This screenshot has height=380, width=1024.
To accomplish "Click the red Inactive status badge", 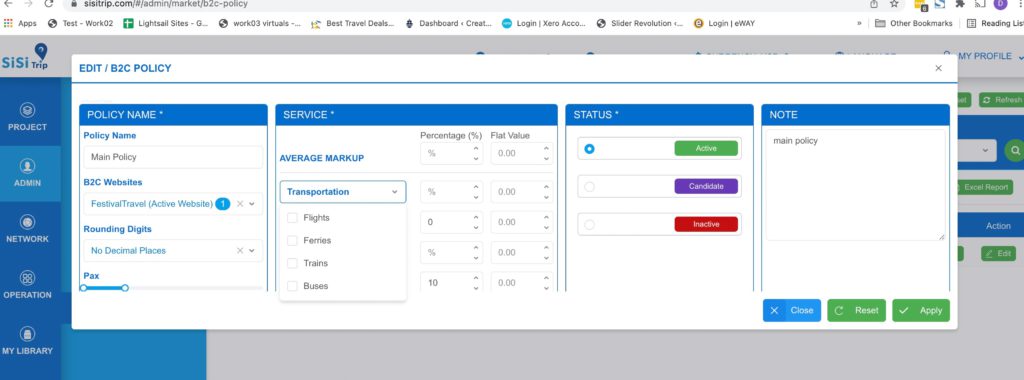I will coord(706,225).
